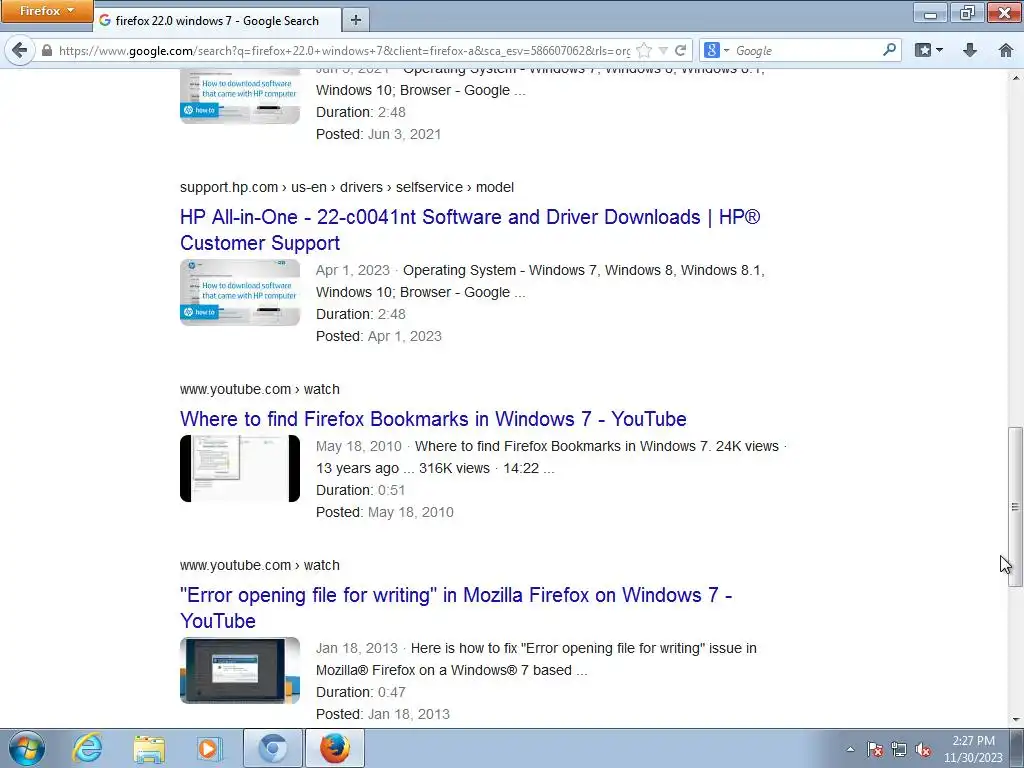
Task: Switch to Chrome on taskbar
Action: pos(272,748)
